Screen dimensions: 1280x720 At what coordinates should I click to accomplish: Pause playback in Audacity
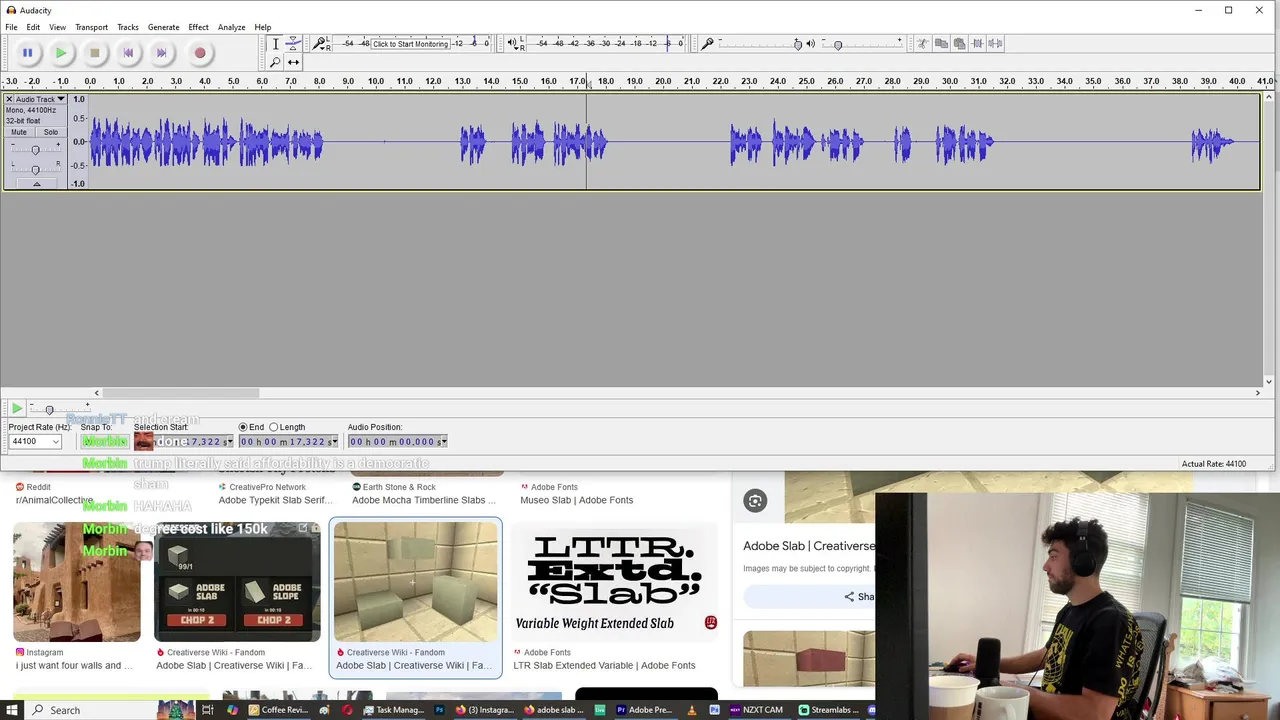27,53
